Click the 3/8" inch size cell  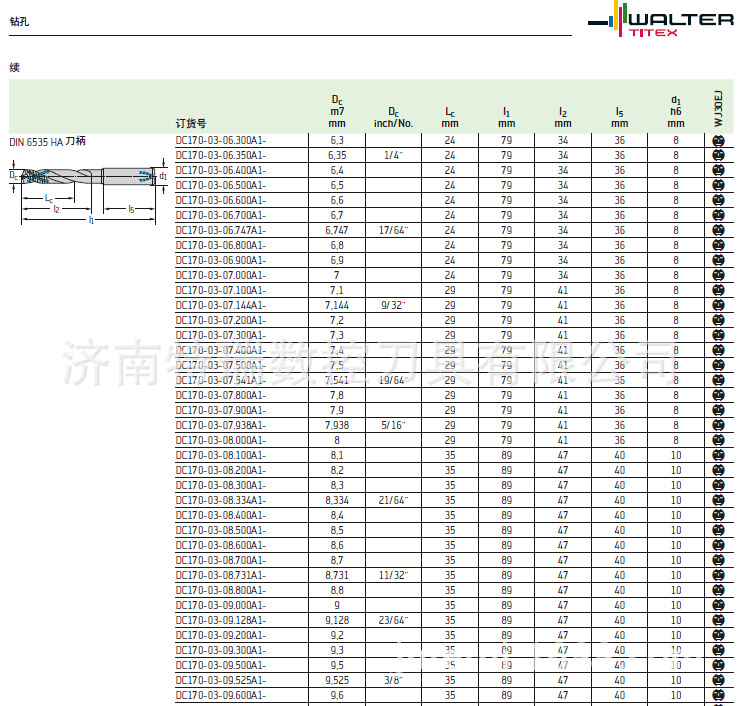tap(393, 680)
